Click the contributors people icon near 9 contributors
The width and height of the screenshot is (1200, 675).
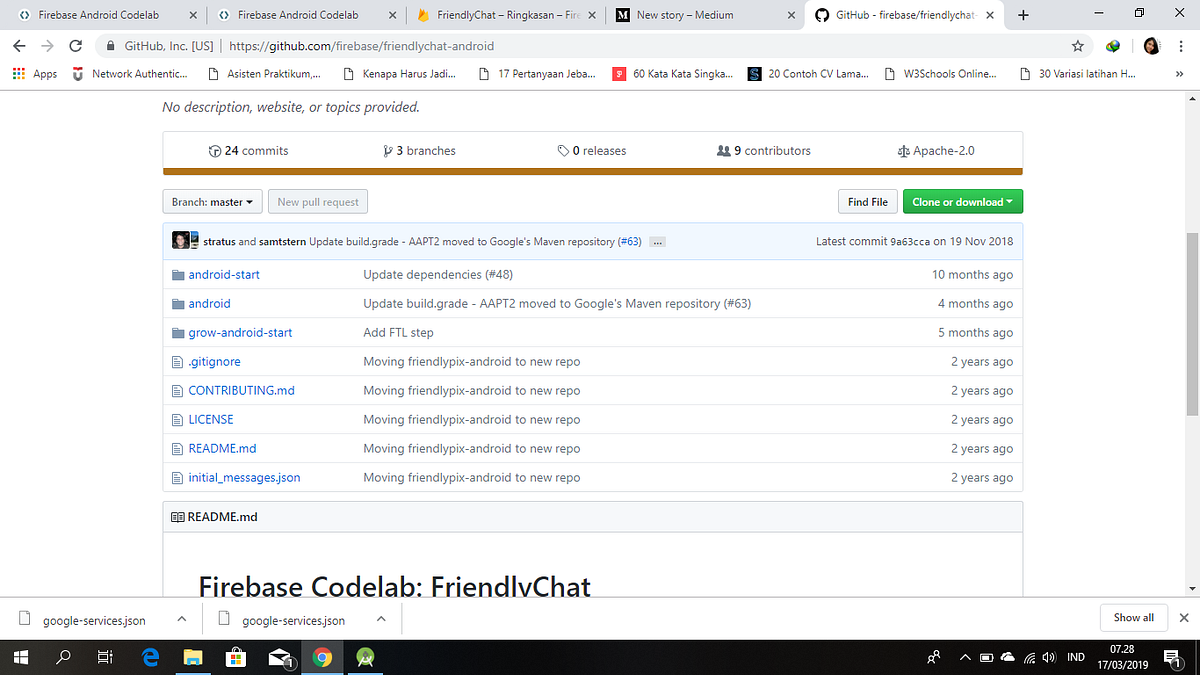tap(723, 150)
